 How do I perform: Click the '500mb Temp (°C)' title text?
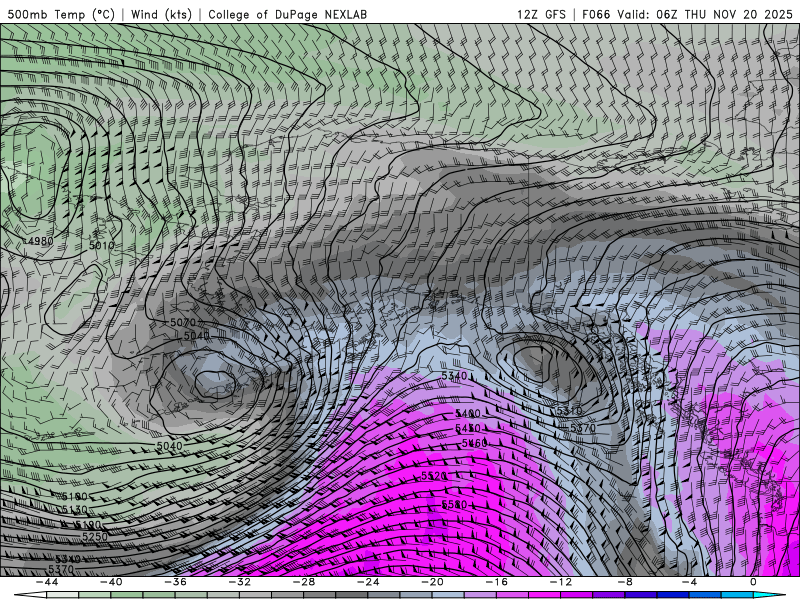(x=61, y=14)
